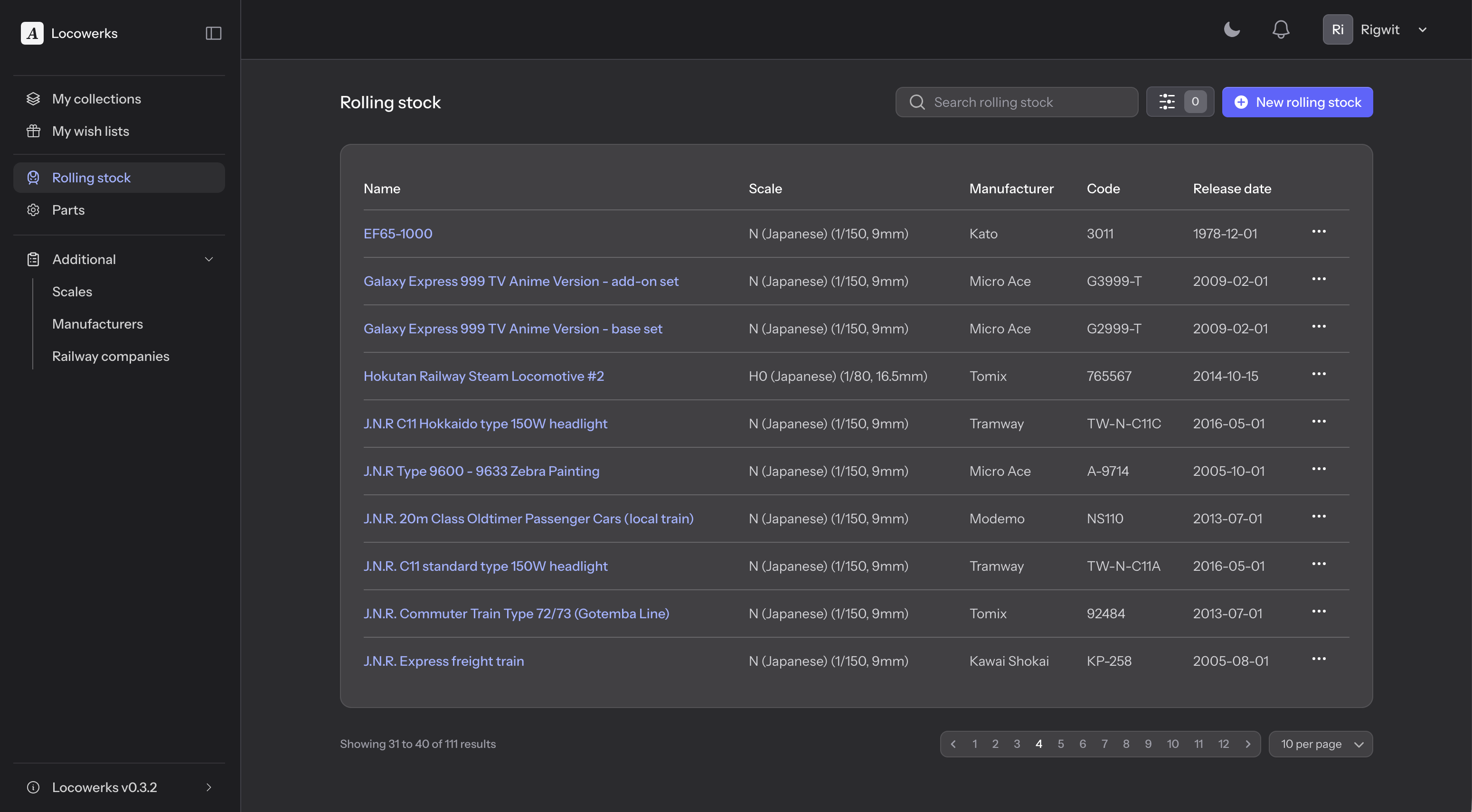Click the search magnifier icon

click(x=917, y=102)
